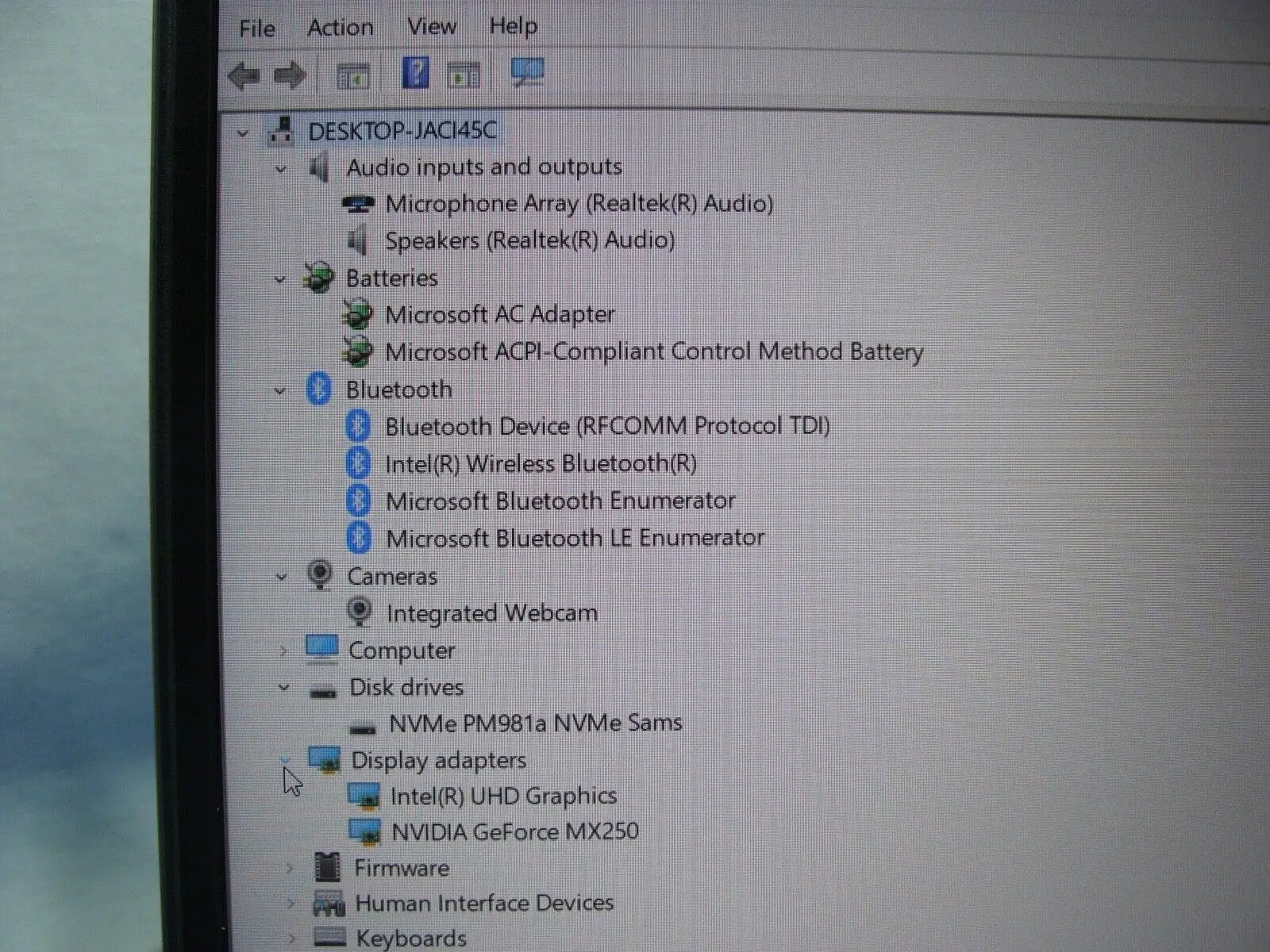Click the icon beside Microsoft Bluetooth LE Enumerator
The width and height of the screenshot is (1270, 952).
358,538
